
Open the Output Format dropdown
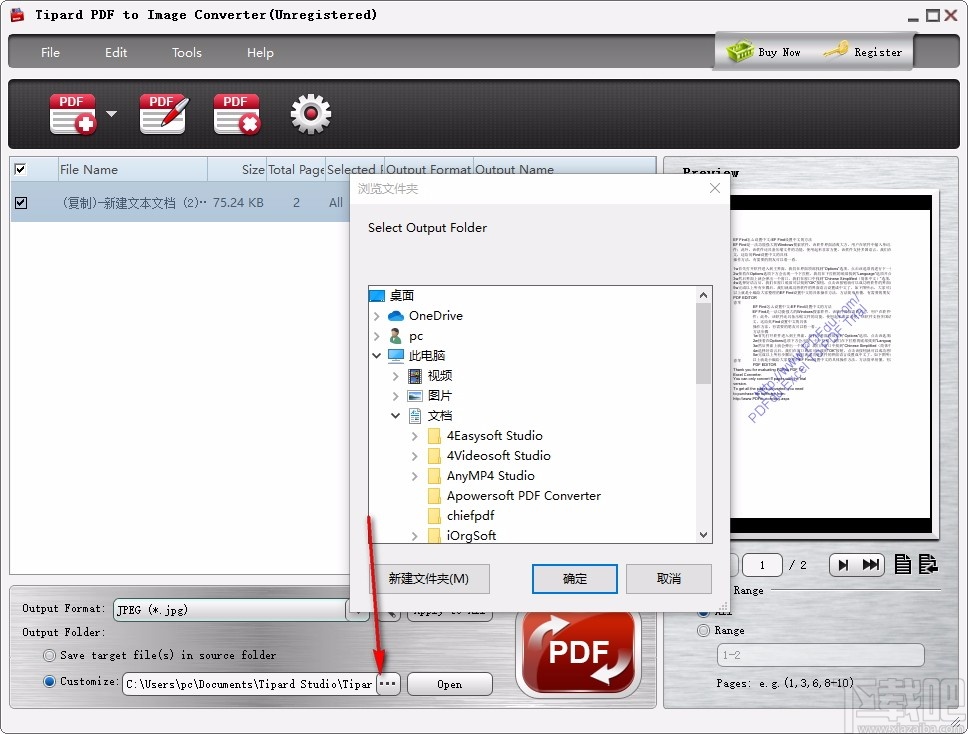pos(357,608)
